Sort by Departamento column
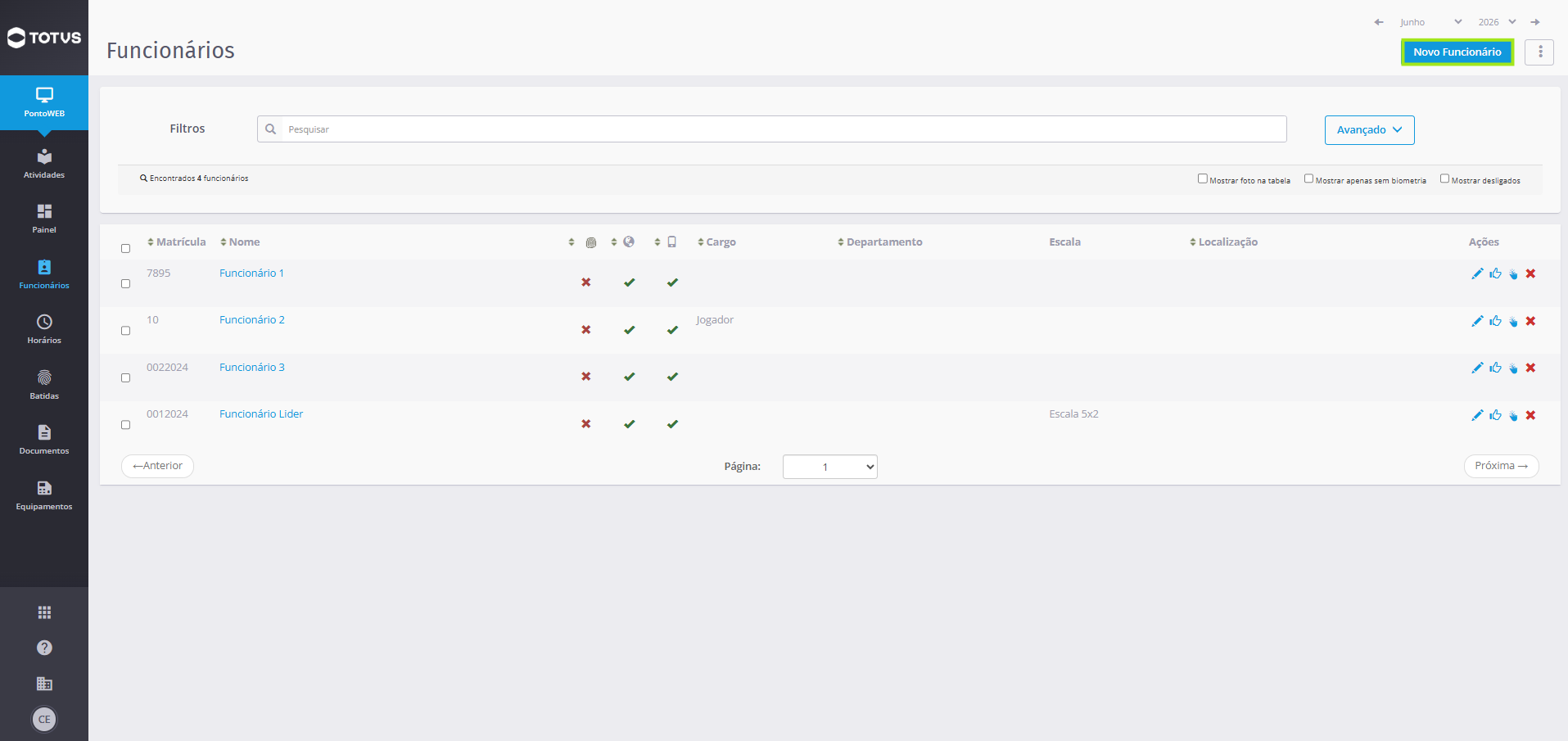 tap(879, 242)
